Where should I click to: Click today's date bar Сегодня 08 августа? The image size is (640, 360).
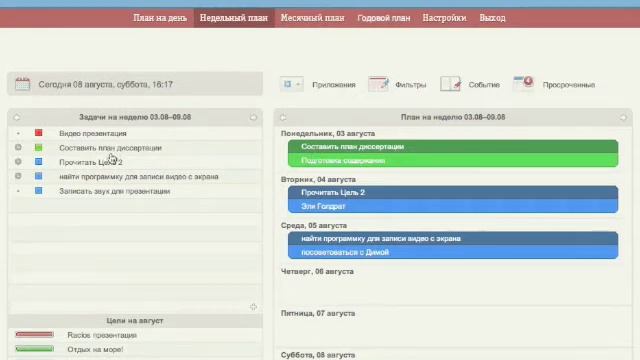point(135,84)
